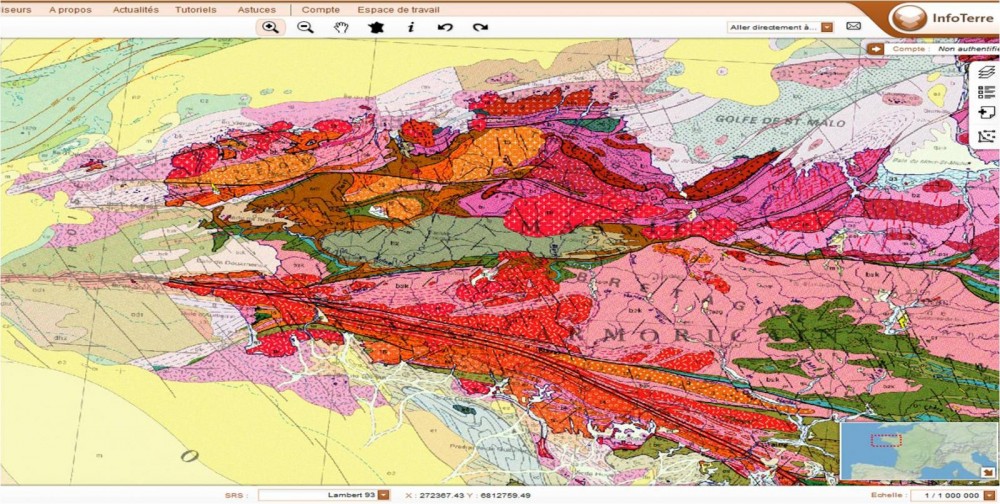Expand the 'Aller directement à' dropdown

click(826, 27)
